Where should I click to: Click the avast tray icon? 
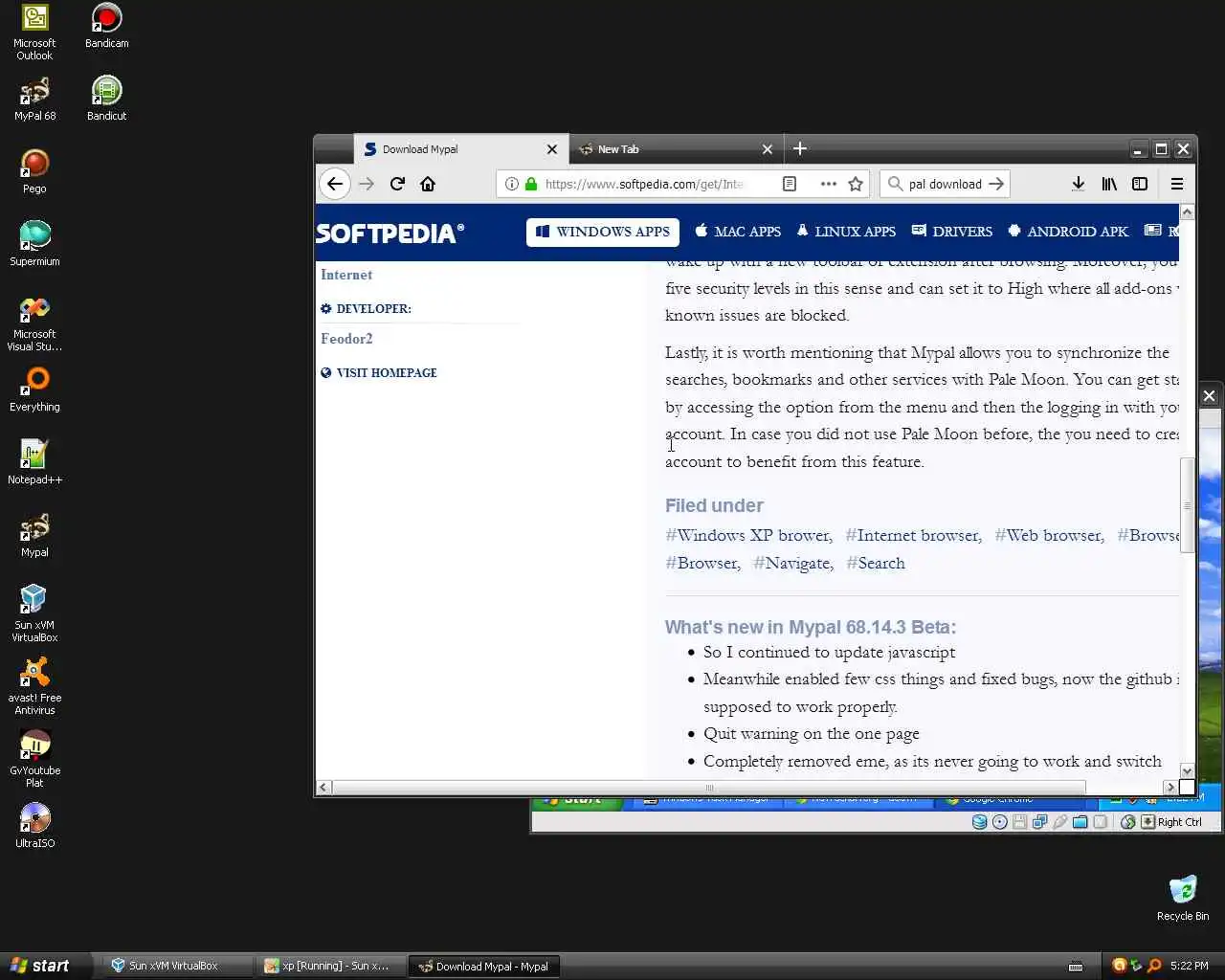1119,966
